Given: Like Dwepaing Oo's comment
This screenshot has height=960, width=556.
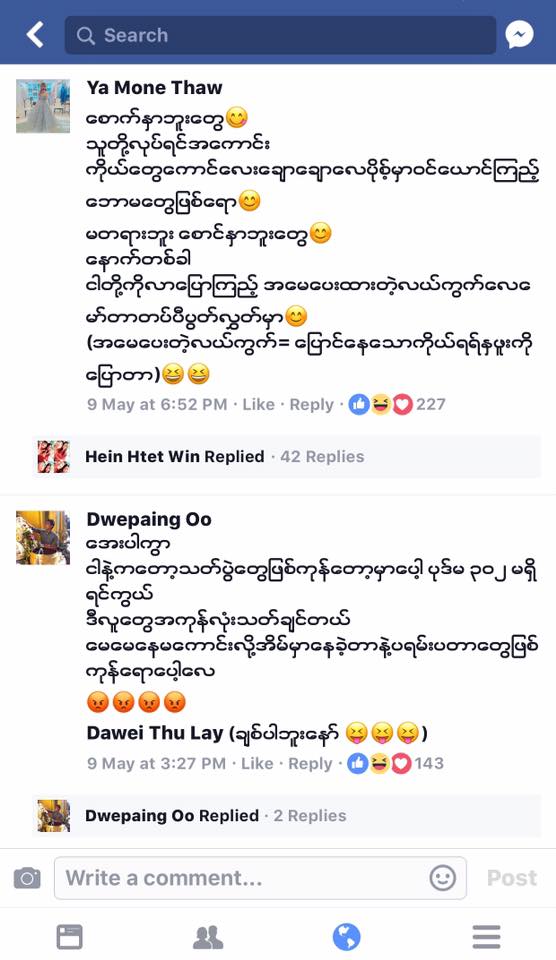Looking at the screenshot, I should coord(257,763).
